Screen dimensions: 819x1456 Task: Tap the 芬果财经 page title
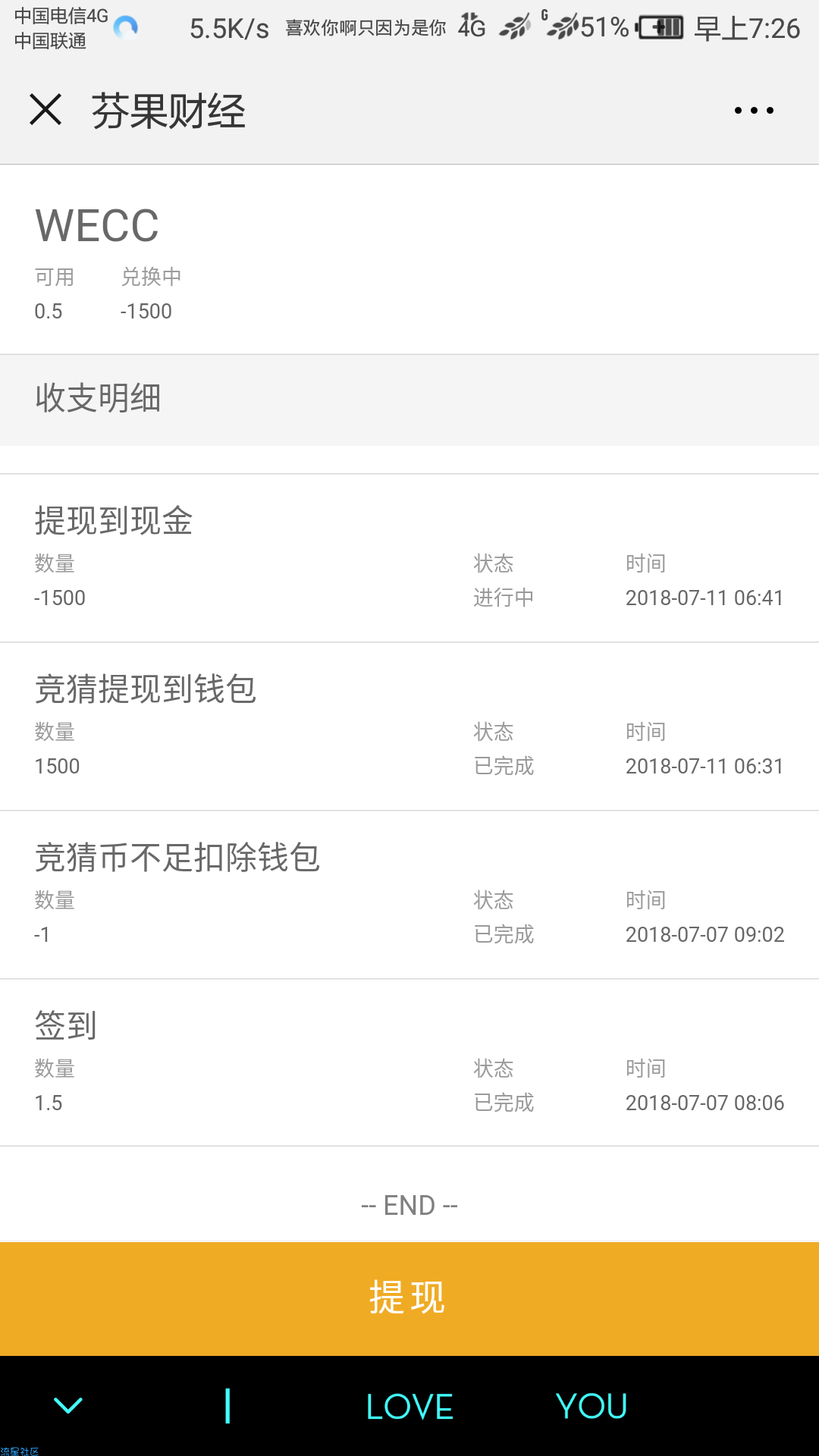click(x=168, y=111)
